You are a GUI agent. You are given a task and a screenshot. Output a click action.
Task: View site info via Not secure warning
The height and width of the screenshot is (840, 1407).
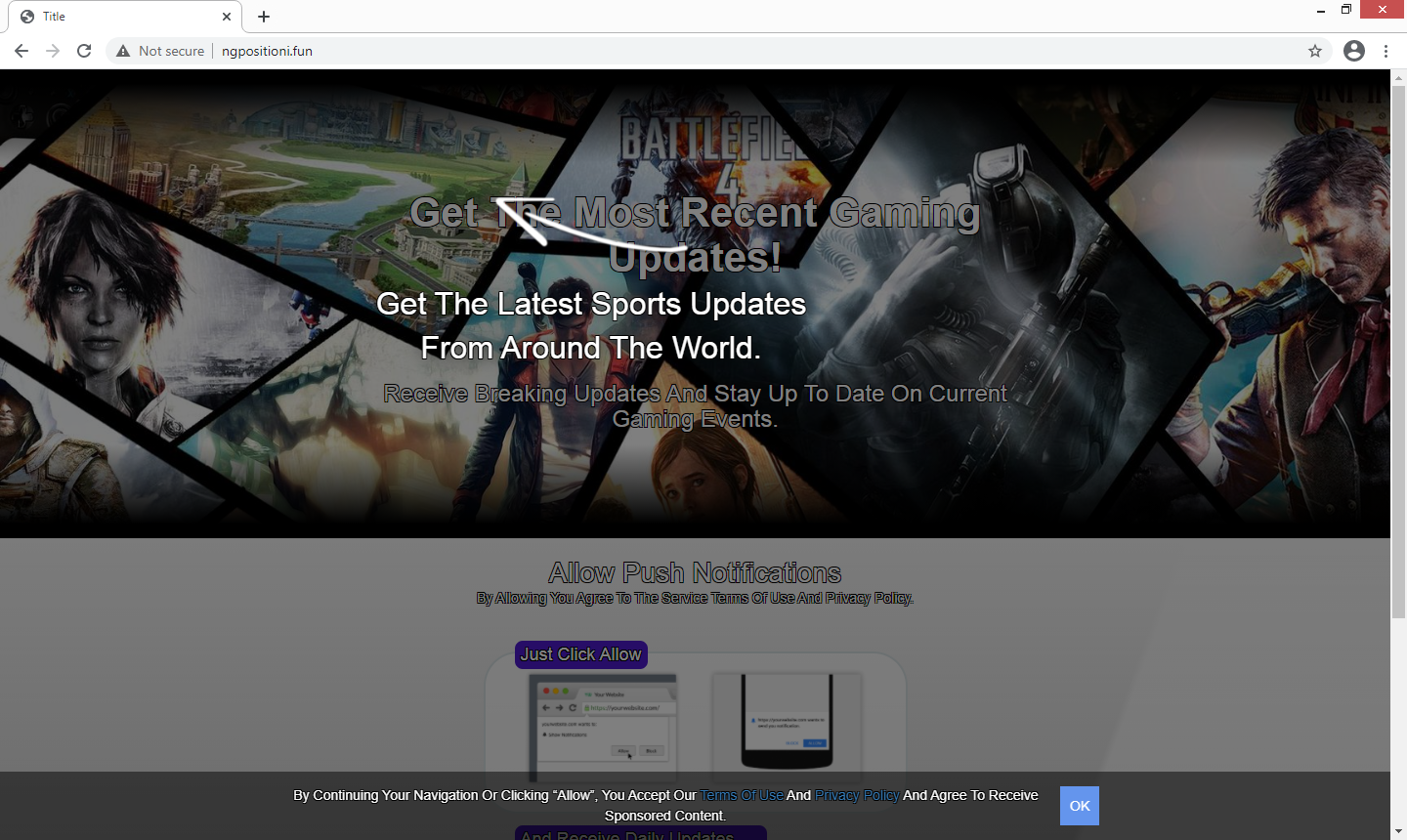coord(160,51)
